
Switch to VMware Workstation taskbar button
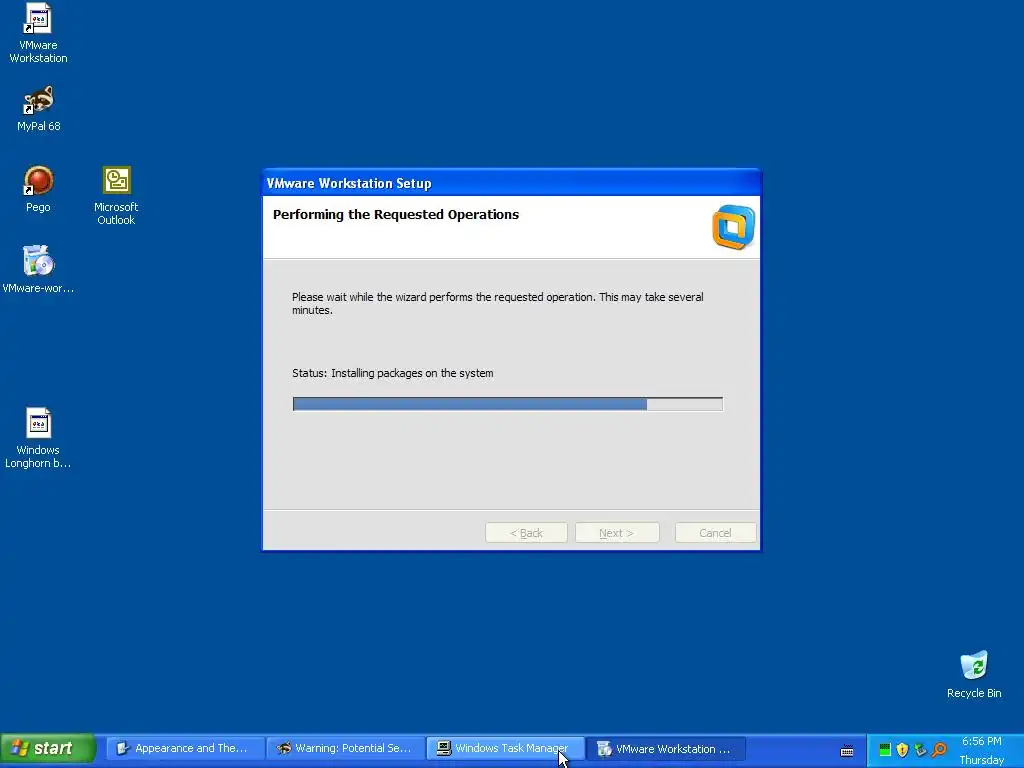click(665, 748)
